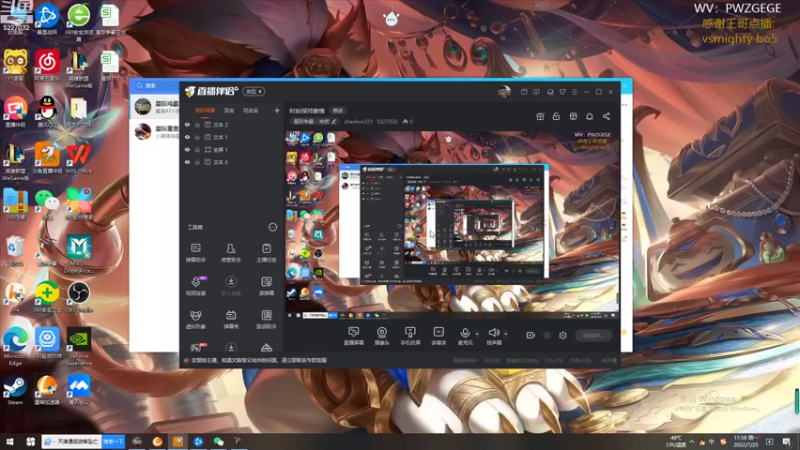
Task: Switch to the second scene tab
Action: coord(229,111)
